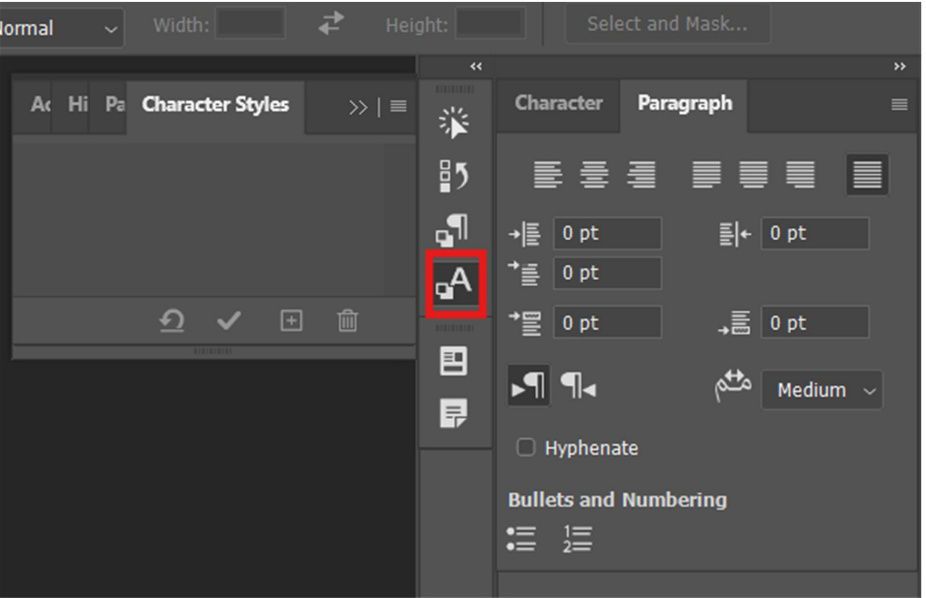The height and width of the screenshot is (598, 926).
Task: Open the Normal style dropdown
Action: click(x=59, y=28)
